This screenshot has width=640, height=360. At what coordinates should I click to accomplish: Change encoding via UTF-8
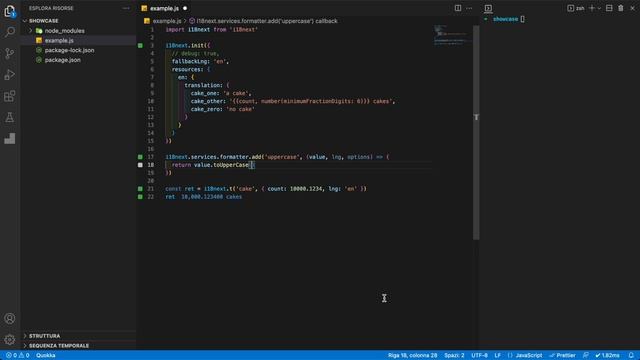[479, 355]
